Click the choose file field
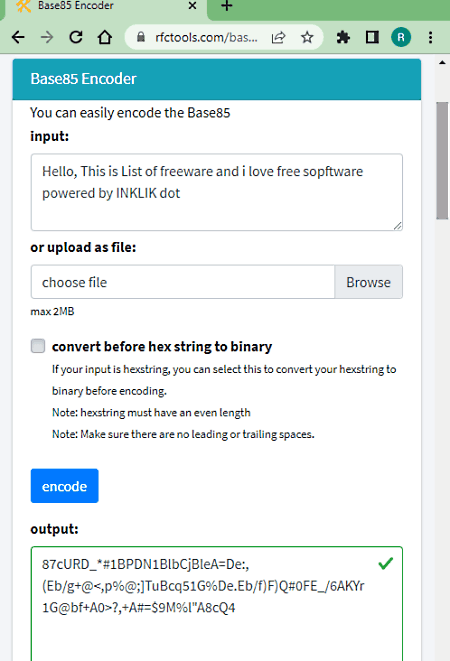The height and width of the screenshot is (661, 450). [x=183, y=282]
